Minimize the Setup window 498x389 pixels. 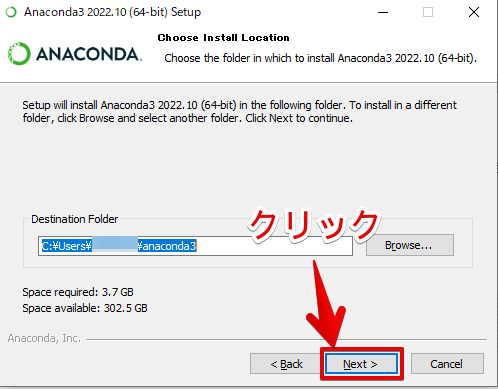point(383,12)
